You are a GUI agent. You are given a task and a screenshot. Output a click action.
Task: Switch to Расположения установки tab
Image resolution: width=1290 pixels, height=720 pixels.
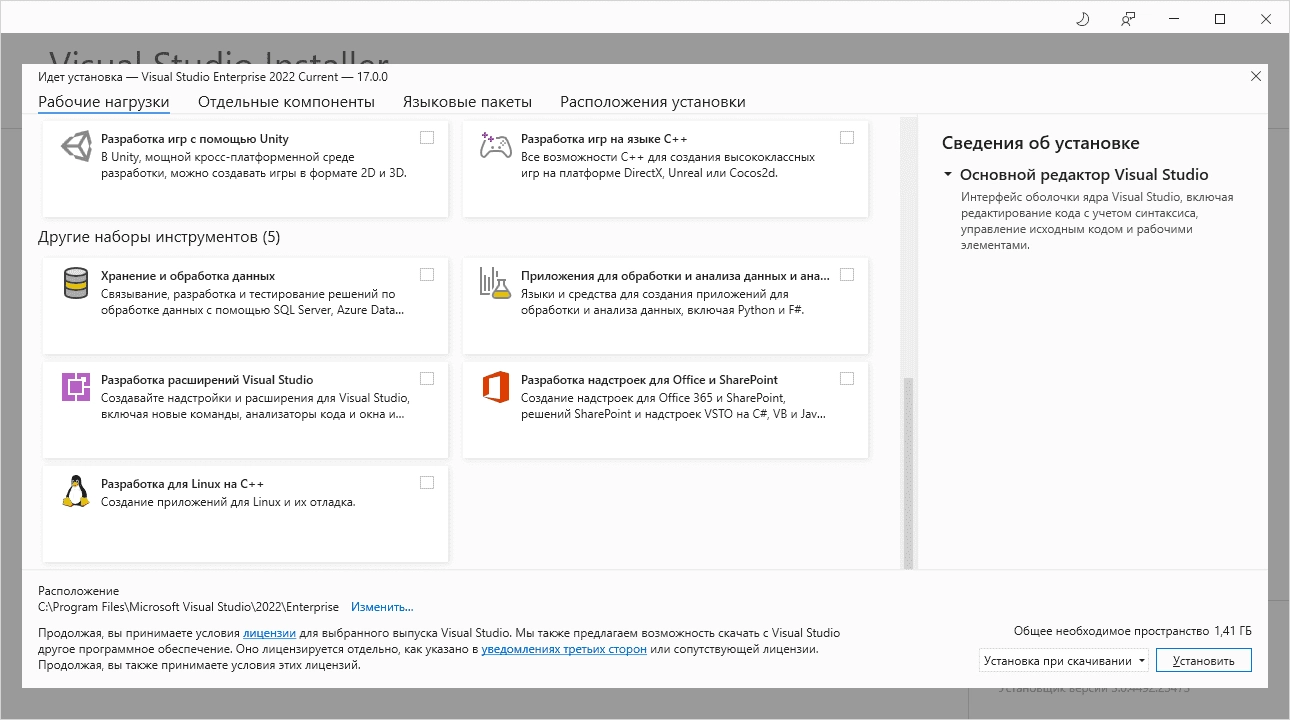653,102
